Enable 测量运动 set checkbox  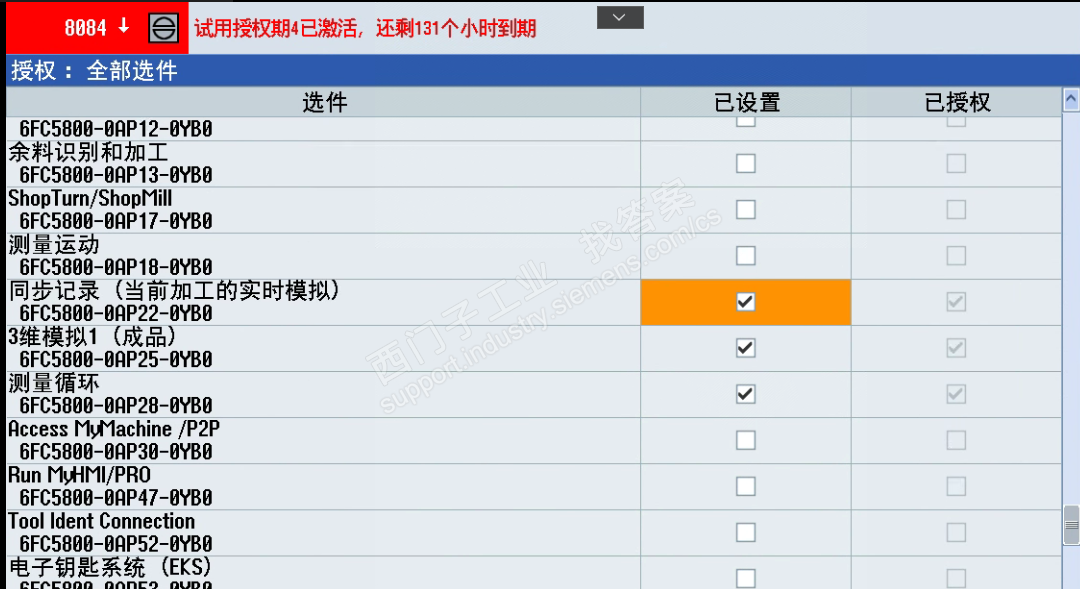pyautogui.click(x=746, y=256)
